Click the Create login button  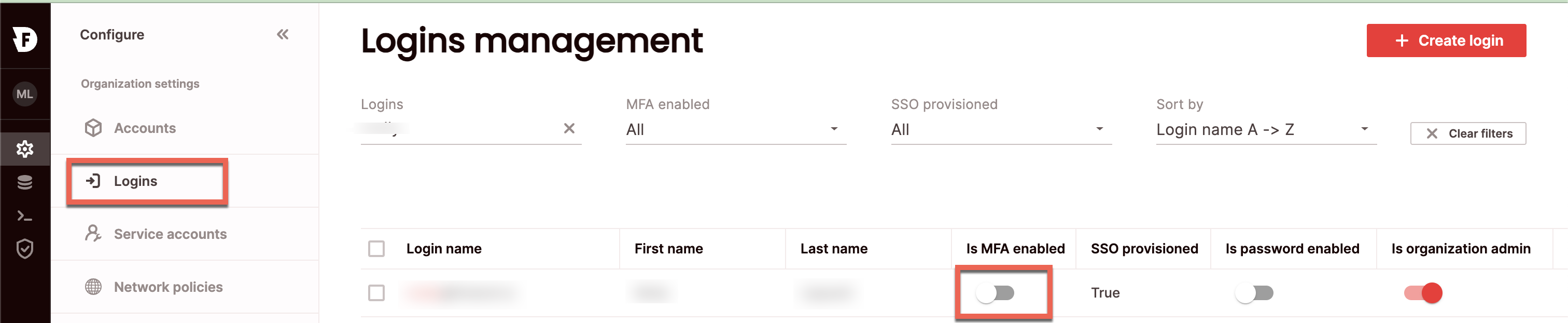pos(1446,41)
